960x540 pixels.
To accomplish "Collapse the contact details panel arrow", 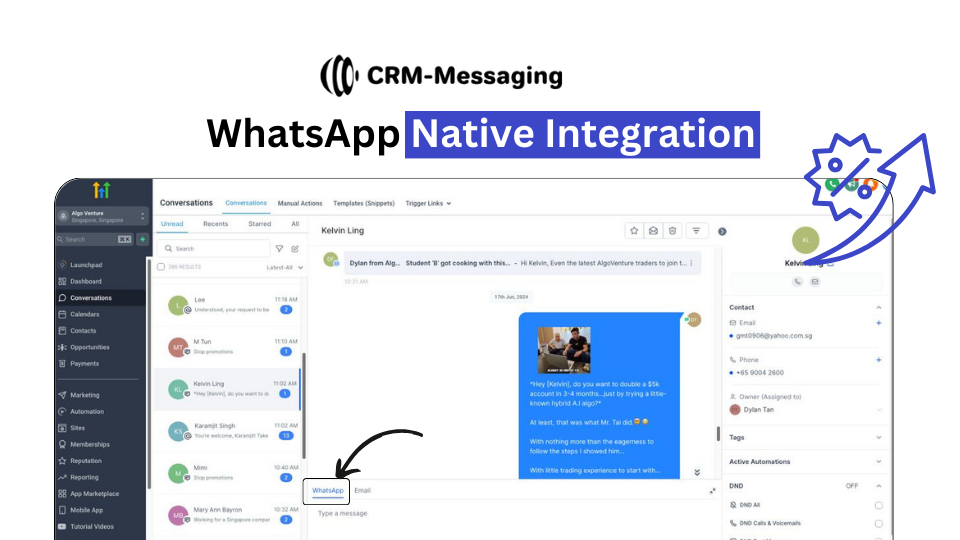I will (722, 231).
